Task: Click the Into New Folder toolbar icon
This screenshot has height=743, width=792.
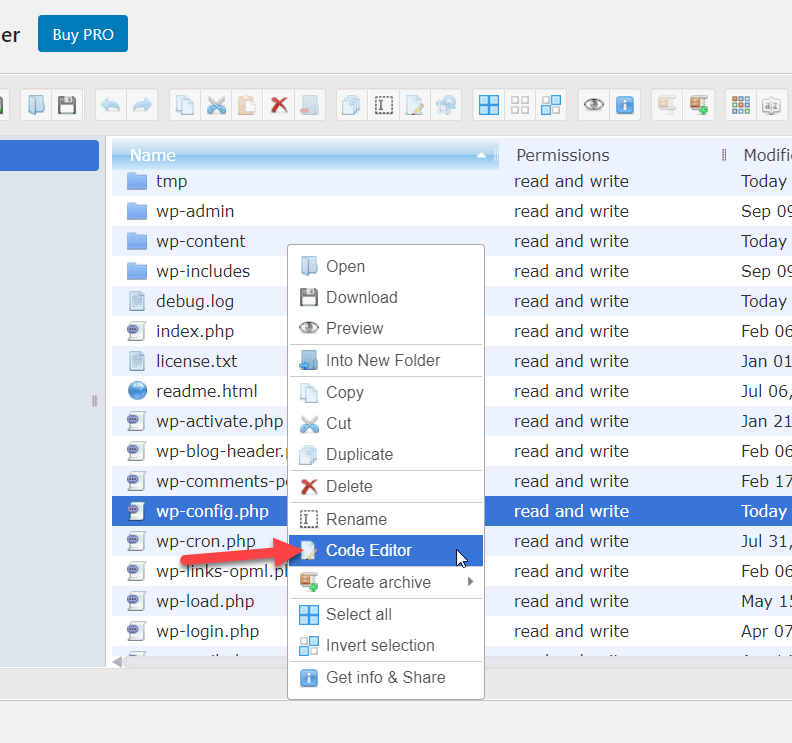Action: pyautogui.click(x=309, y=105)
